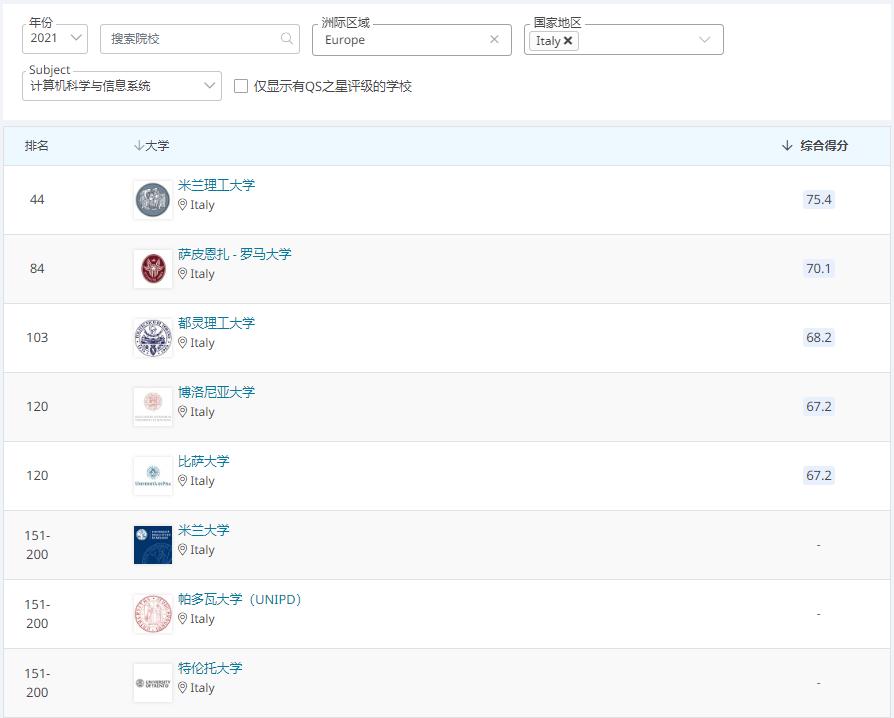Click the 70.1 score value

819,269
